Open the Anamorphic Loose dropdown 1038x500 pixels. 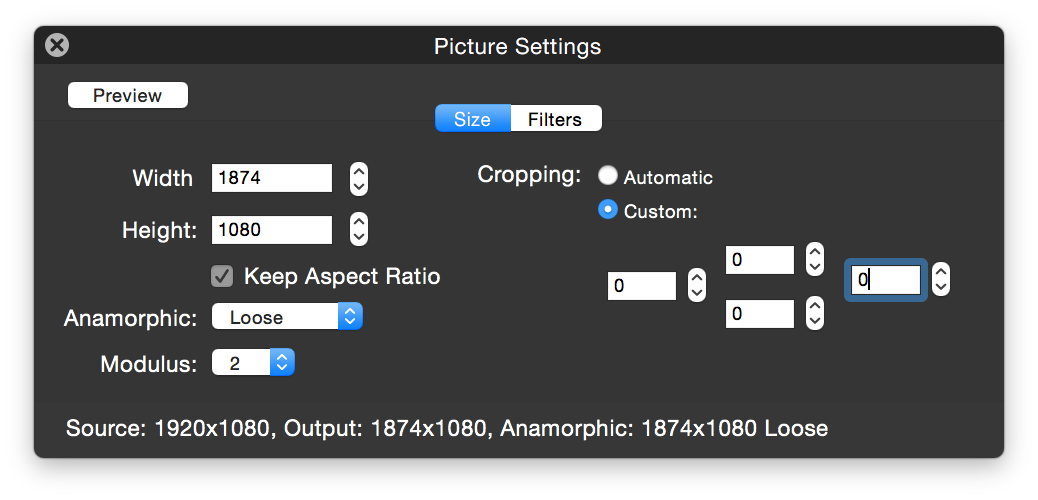287,317
